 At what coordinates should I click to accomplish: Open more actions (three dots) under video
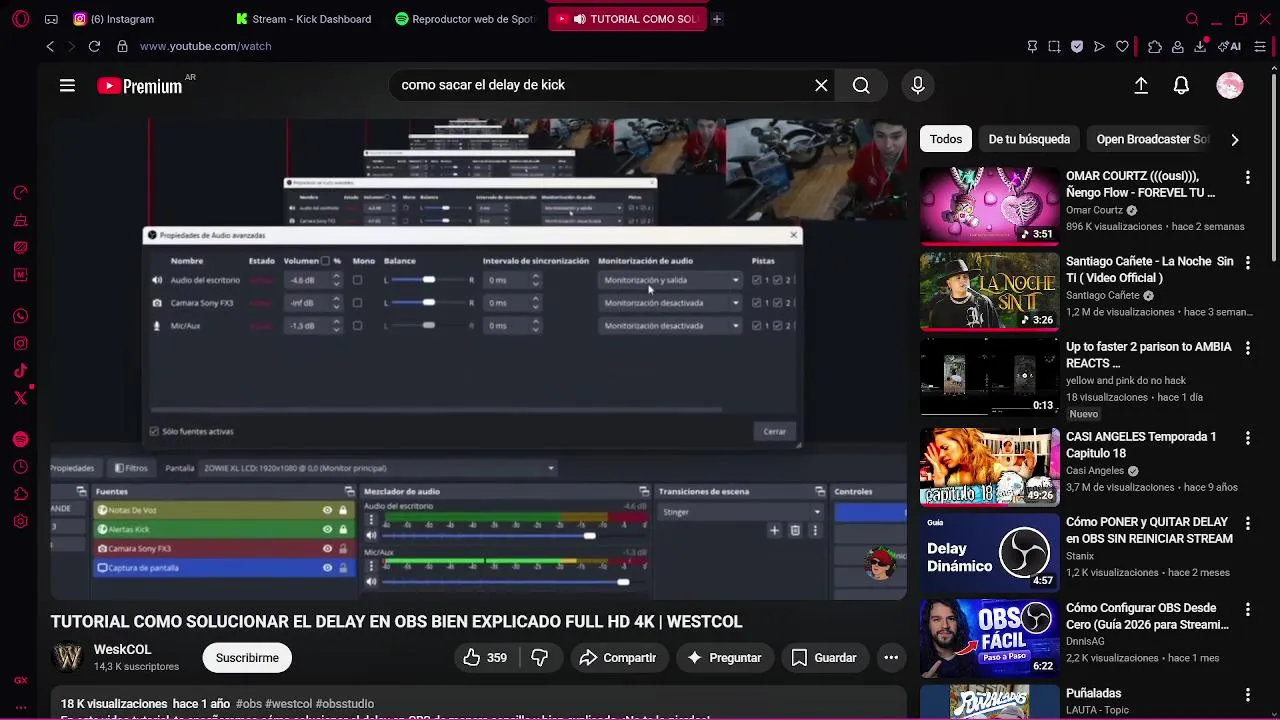891,657
